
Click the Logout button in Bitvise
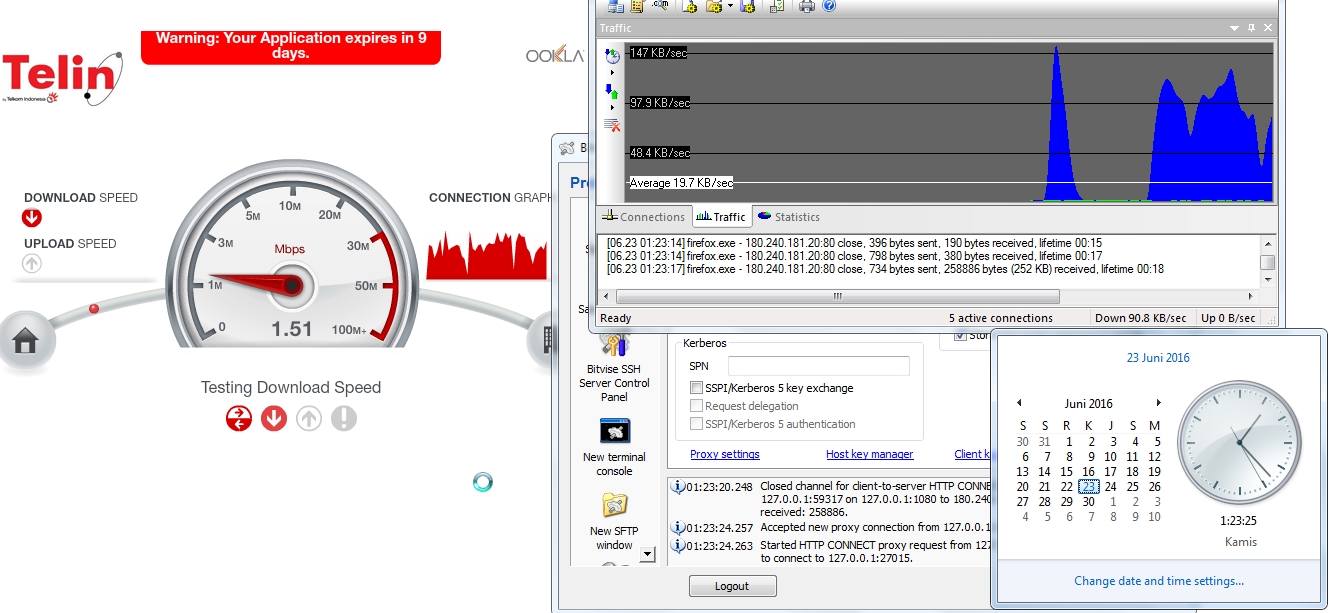click(x=732, y=586)
